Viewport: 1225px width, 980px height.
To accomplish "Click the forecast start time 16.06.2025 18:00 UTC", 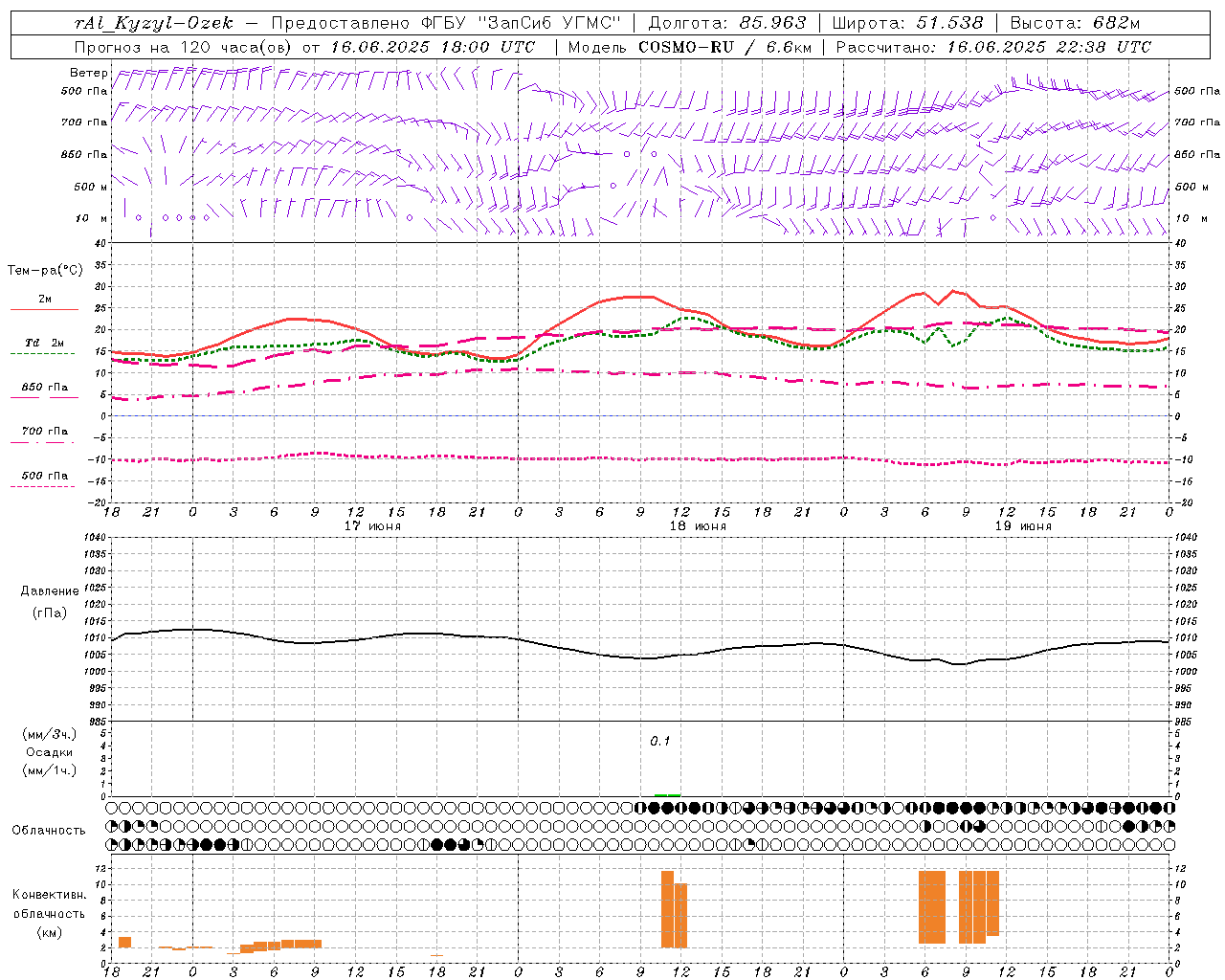I will point(433,47).
